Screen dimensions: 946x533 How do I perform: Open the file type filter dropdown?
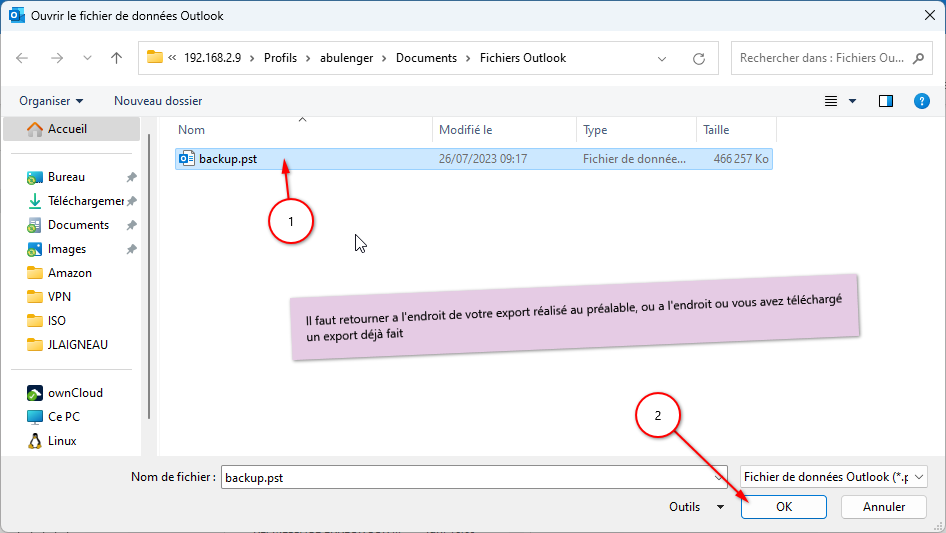(835, 478)
